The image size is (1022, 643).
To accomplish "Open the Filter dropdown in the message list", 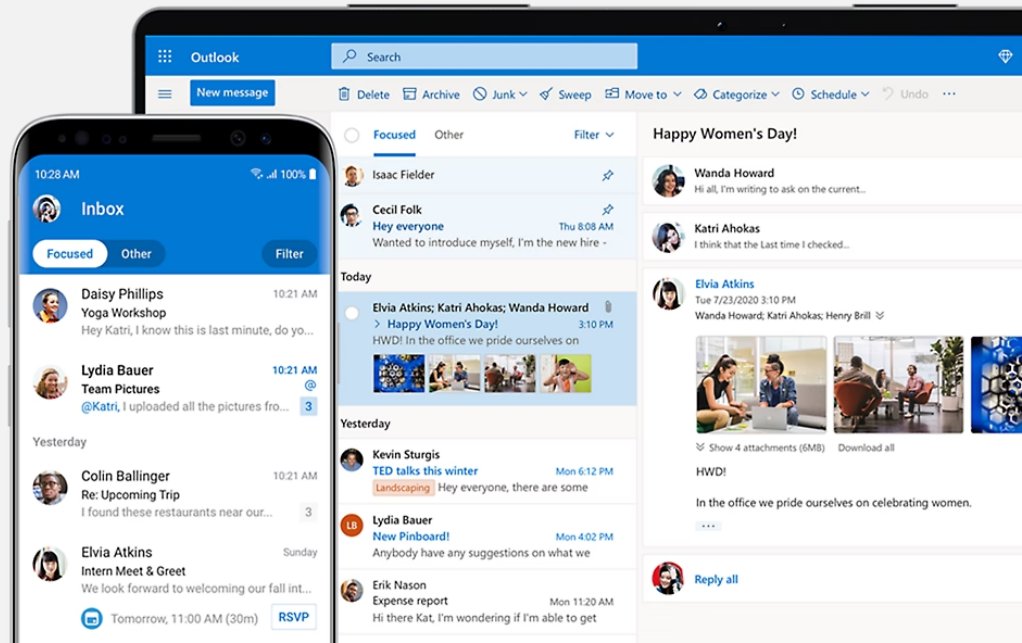I will 592,135.
